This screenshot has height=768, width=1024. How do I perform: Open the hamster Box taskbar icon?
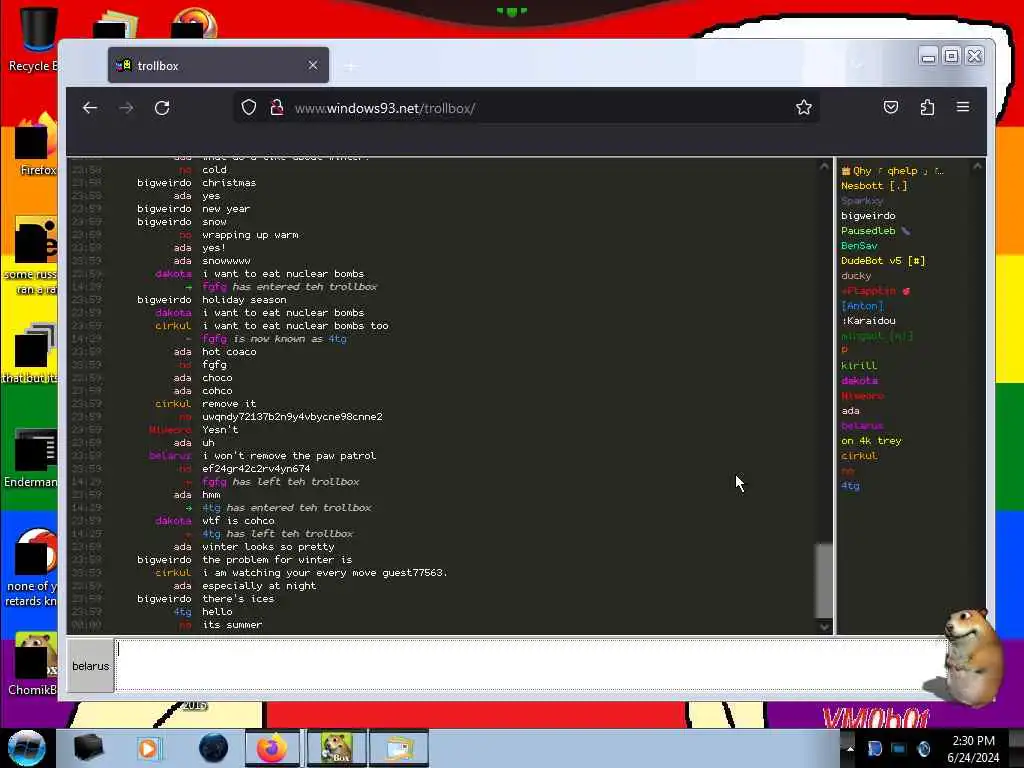click(335, 748)
